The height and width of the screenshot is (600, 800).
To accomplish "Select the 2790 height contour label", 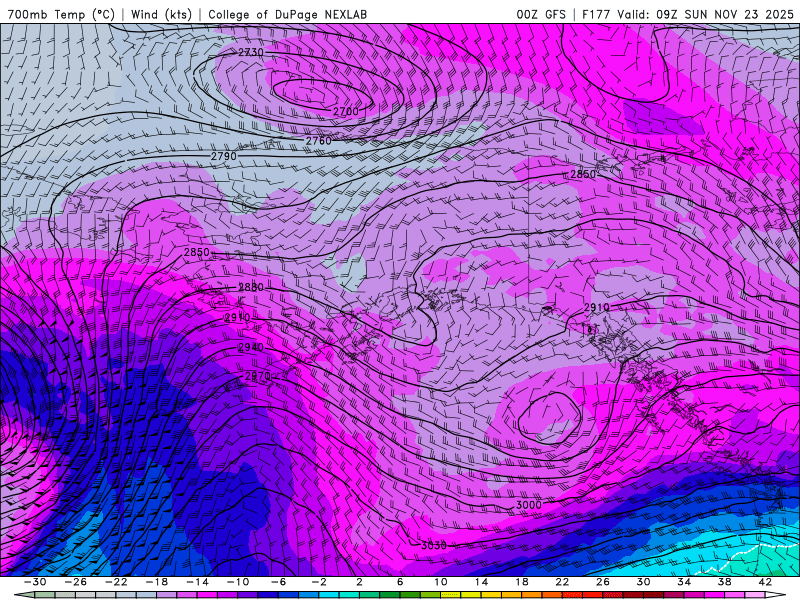I will coord(223,156).
